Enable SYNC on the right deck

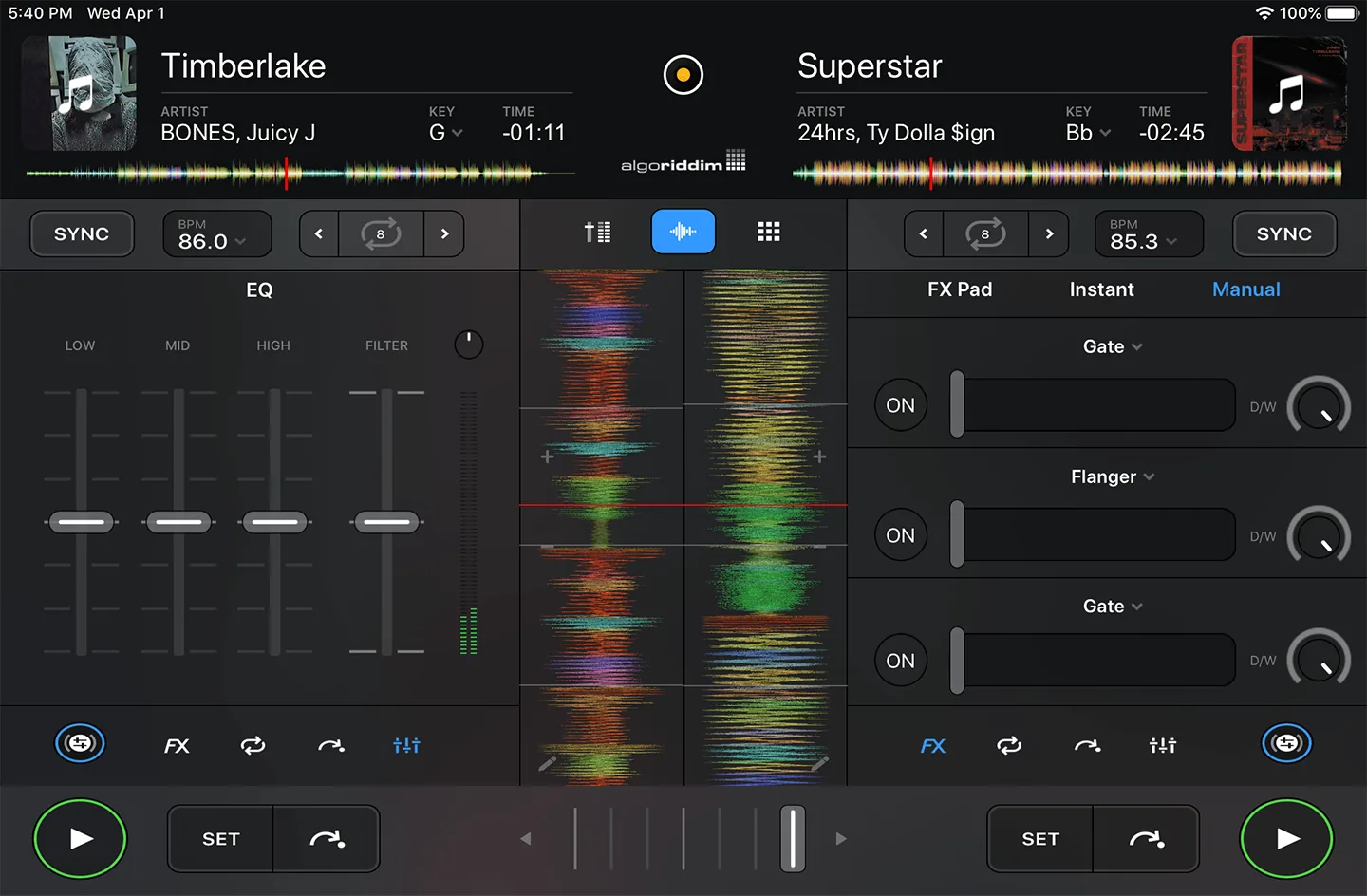tap(1284, 233)
